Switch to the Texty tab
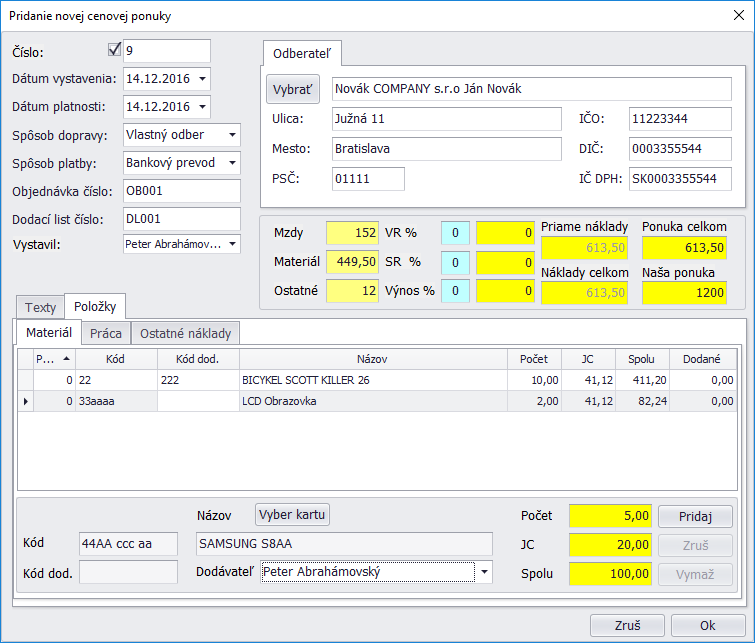This screenshot has width=755, height=643. [x=40, y=307]
